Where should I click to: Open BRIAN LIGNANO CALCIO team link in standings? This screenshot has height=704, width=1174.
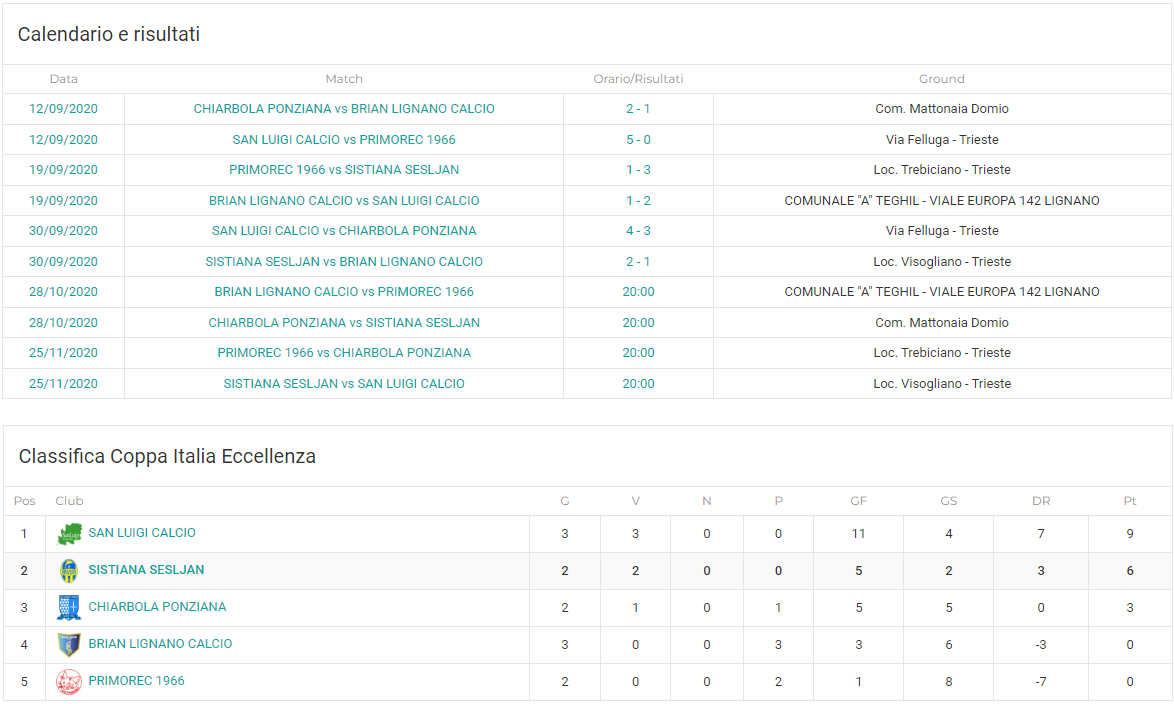point(160,643)
